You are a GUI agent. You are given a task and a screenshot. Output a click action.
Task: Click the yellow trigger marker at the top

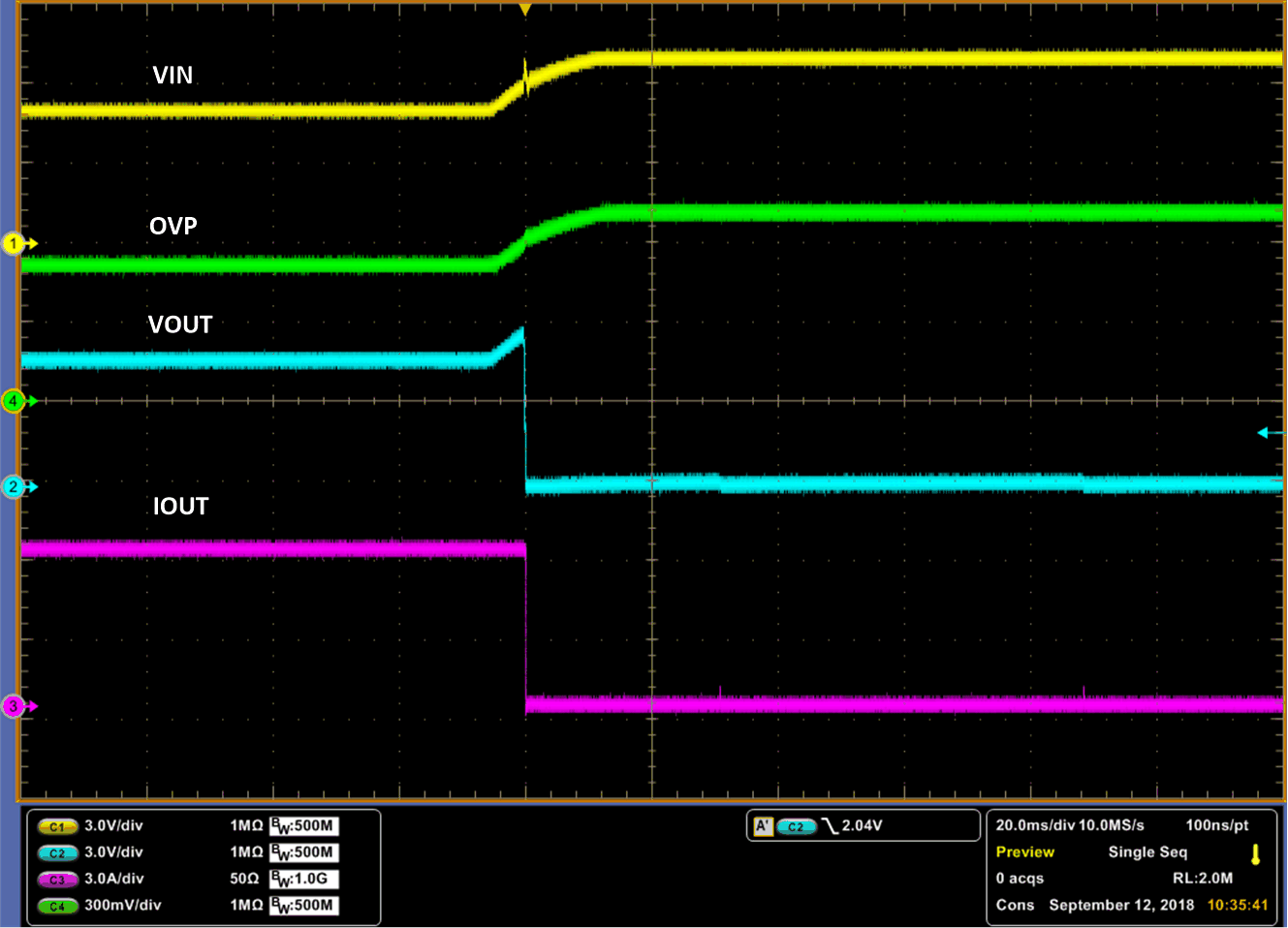(x=524, y=10)
